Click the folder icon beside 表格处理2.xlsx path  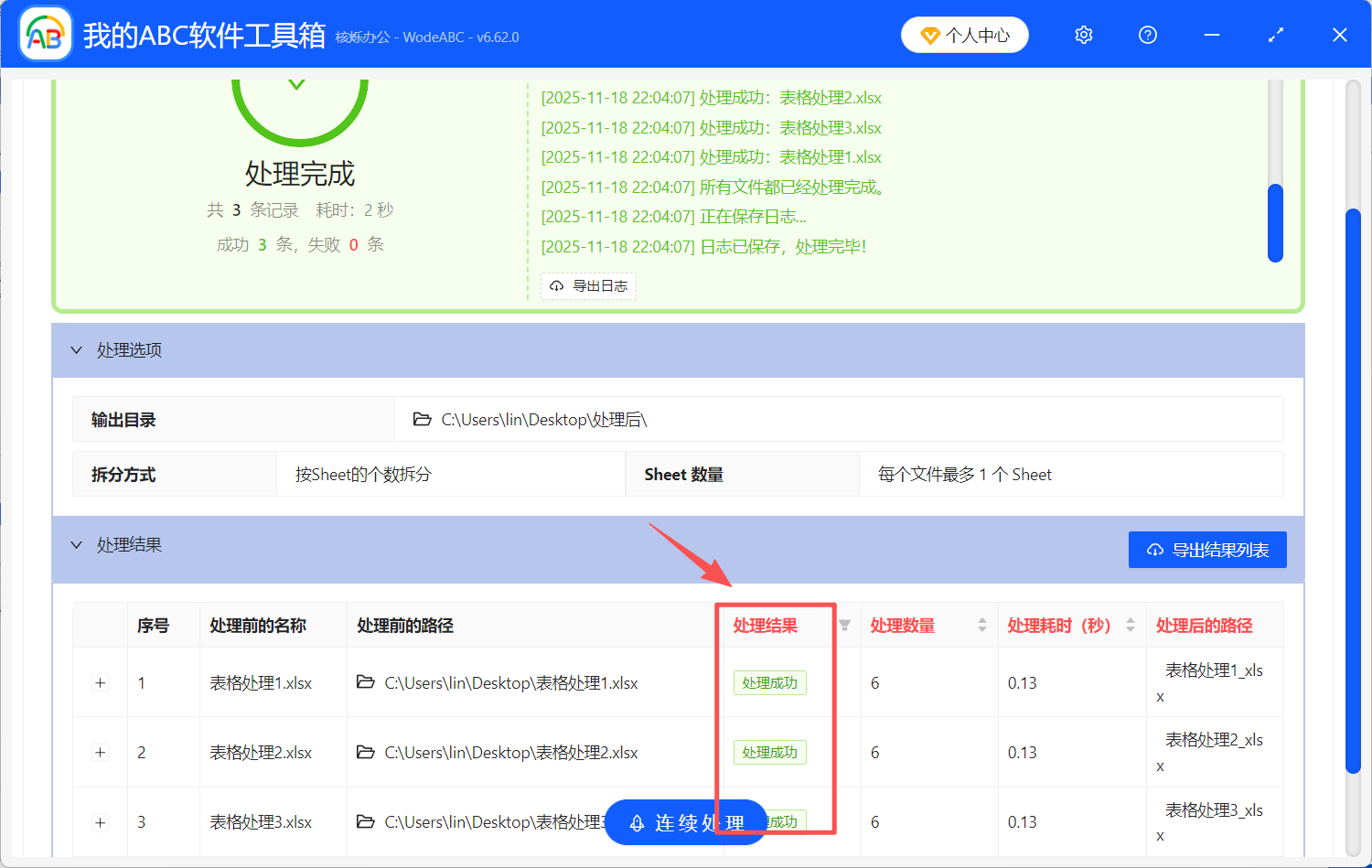click(x=366, y=752)
